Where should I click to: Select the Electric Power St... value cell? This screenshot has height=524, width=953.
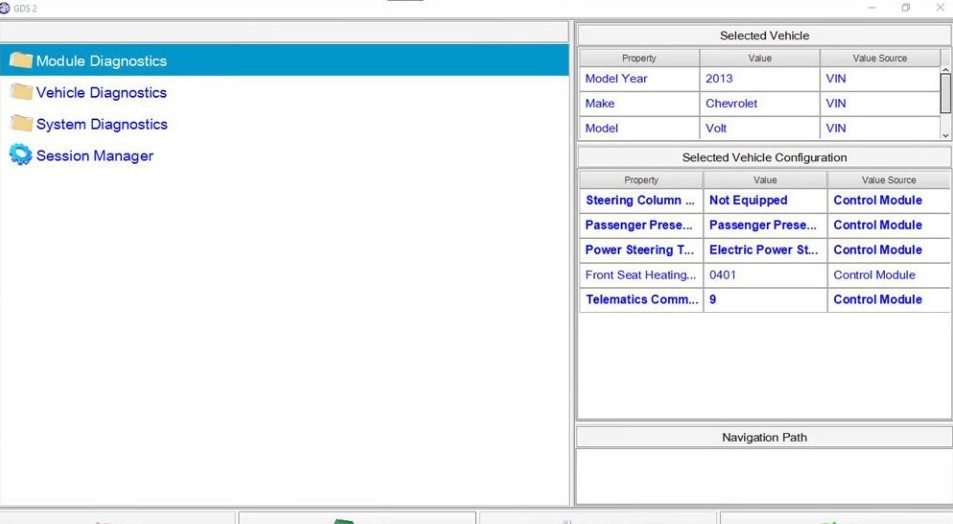(x=765, y=250)
